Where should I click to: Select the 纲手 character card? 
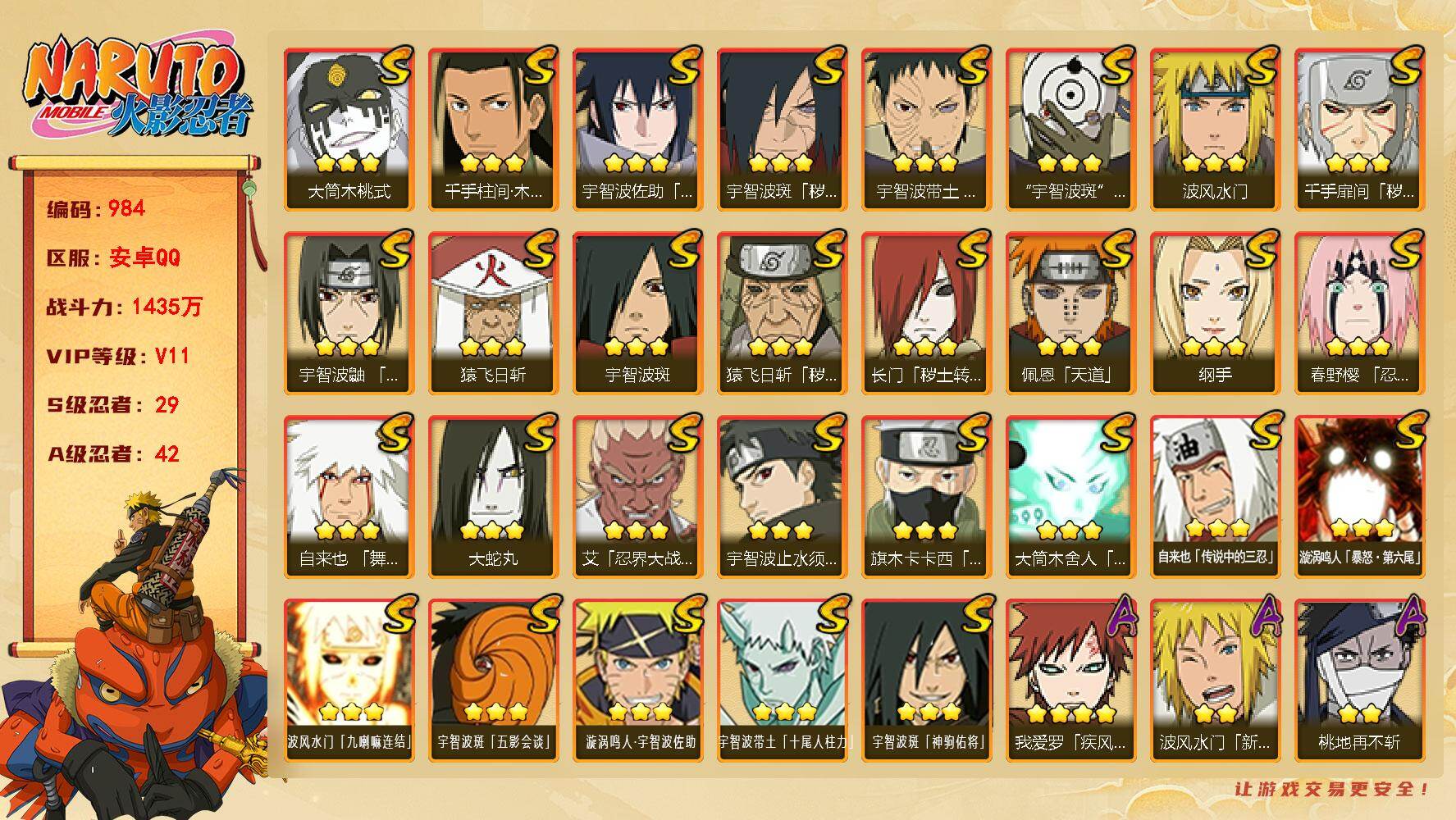tap(1215, 312)
